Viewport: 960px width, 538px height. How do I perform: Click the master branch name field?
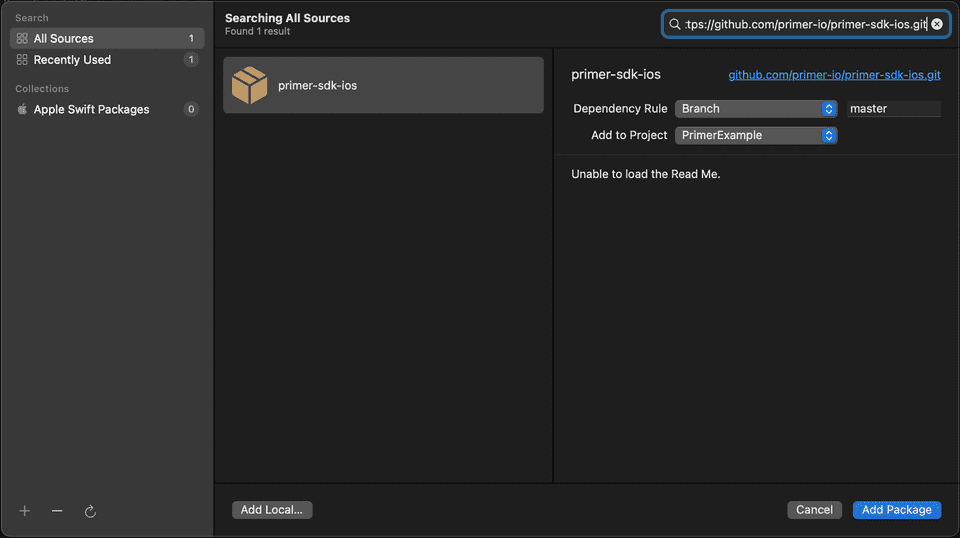(894, 108)
